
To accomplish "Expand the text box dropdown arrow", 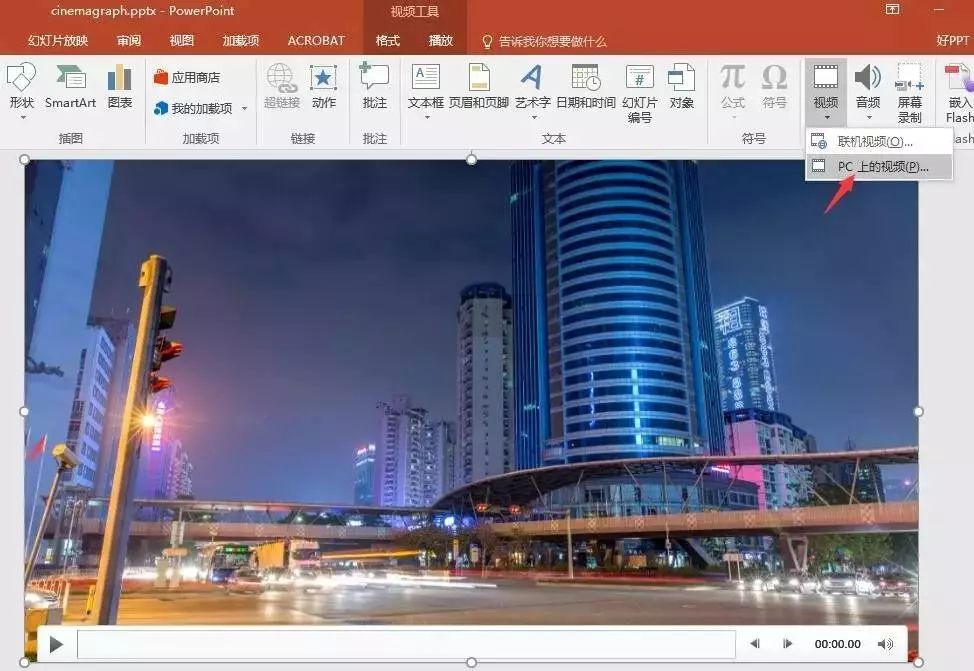I will click(x=427, y=117).
